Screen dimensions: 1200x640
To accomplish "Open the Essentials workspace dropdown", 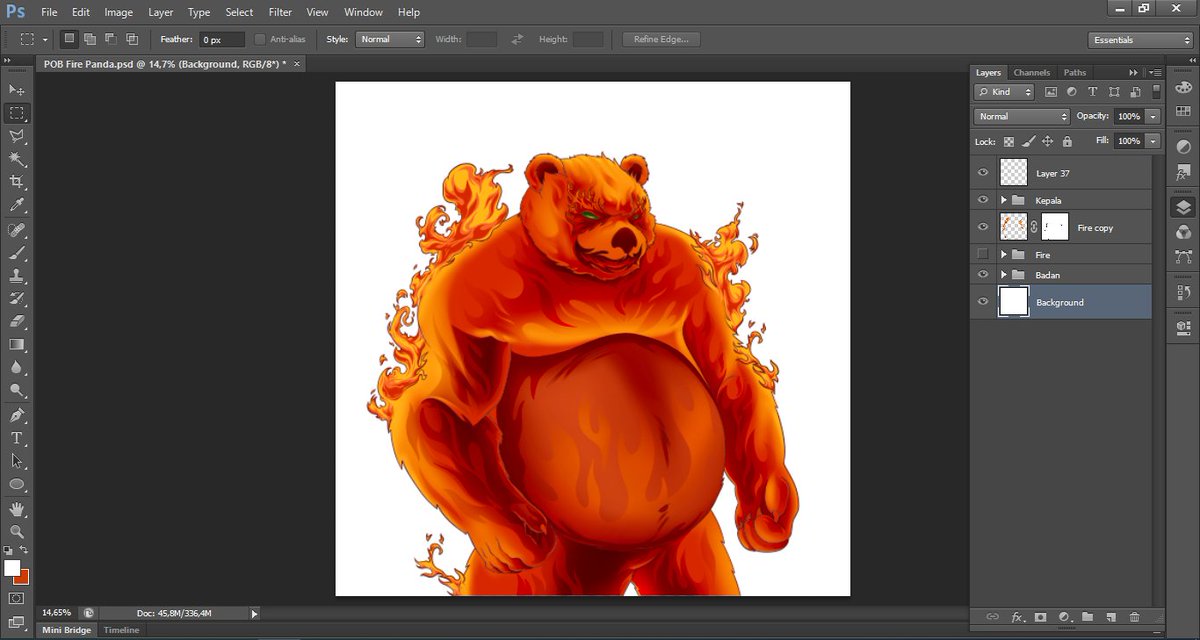I will [x=1139, y=39].
